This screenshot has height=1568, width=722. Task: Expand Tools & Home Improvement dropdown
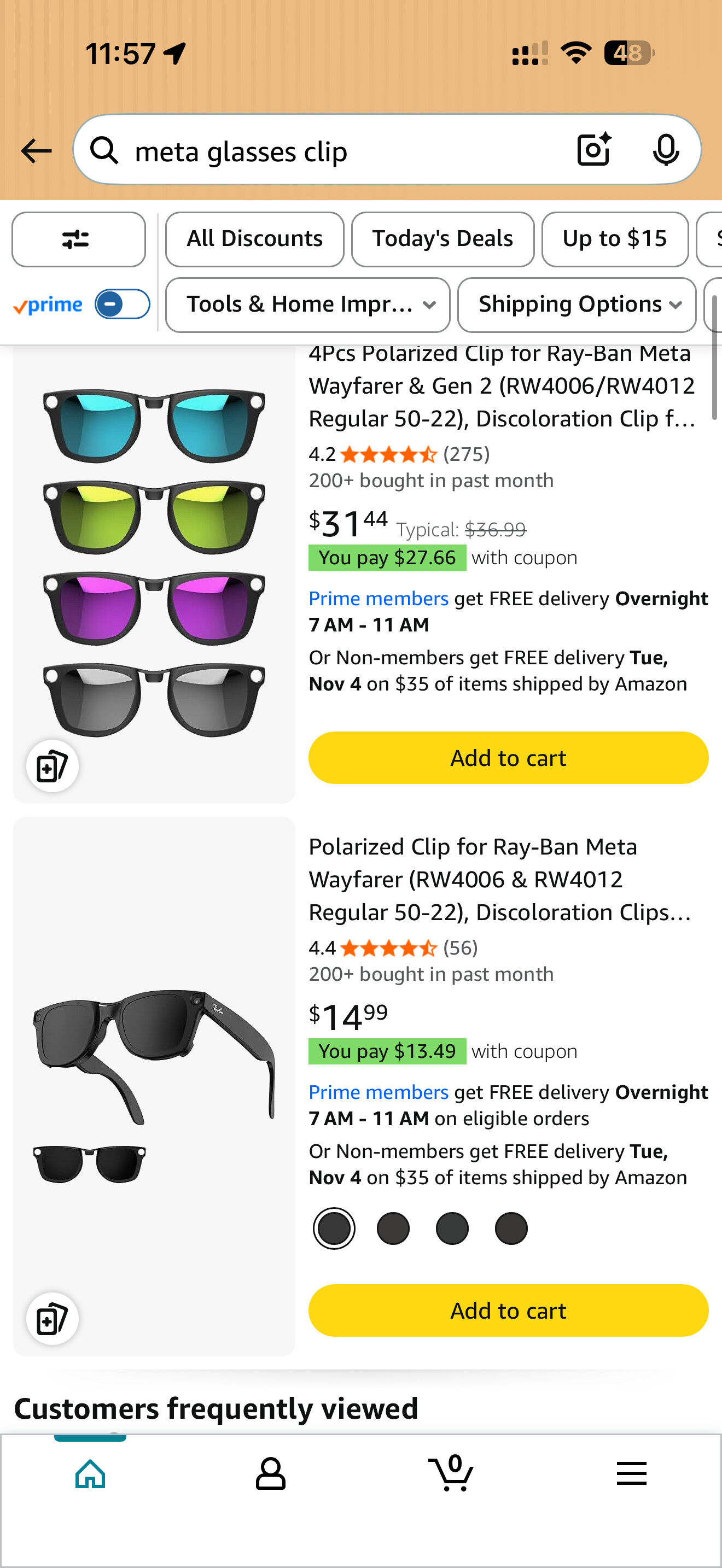tap(307, 305)
